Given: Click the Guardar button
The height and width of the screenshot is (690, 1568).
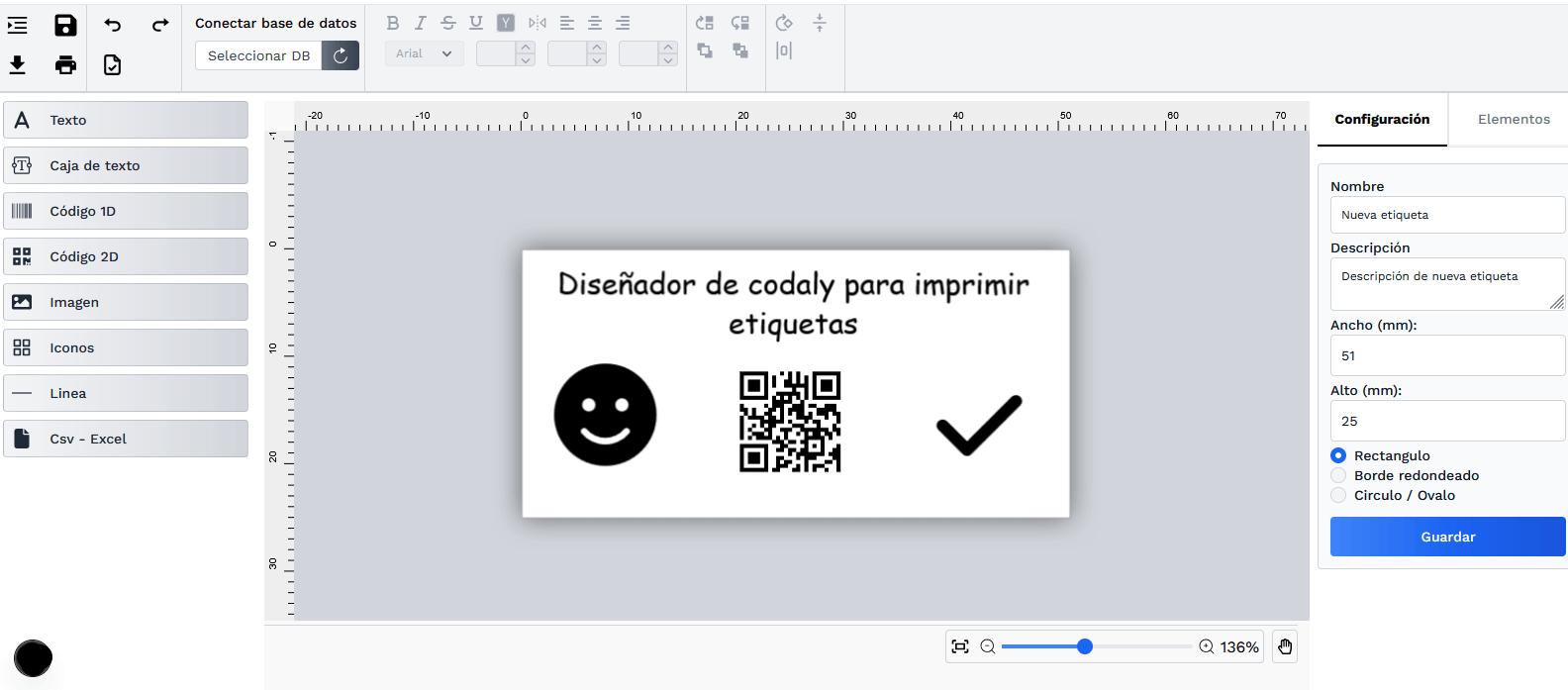Looking at the screenshot, I should coord(1447,537).
